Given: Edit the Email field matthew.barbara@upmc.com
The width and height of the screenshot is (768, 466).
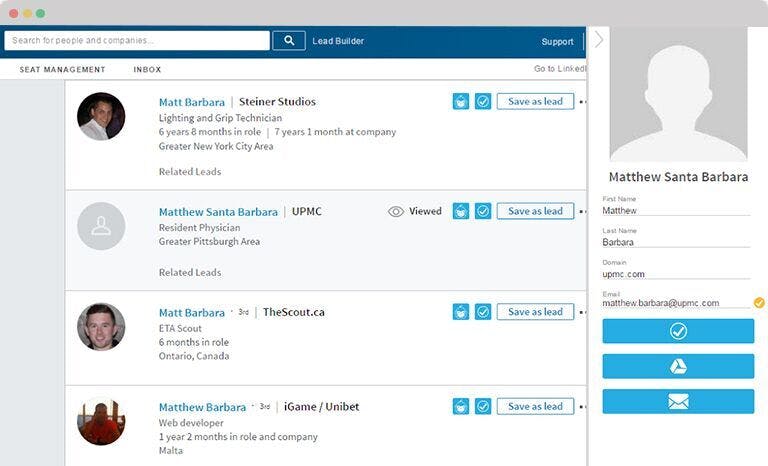Looking at the screenshot, I should pyautogui.click(x=676, y=303).
